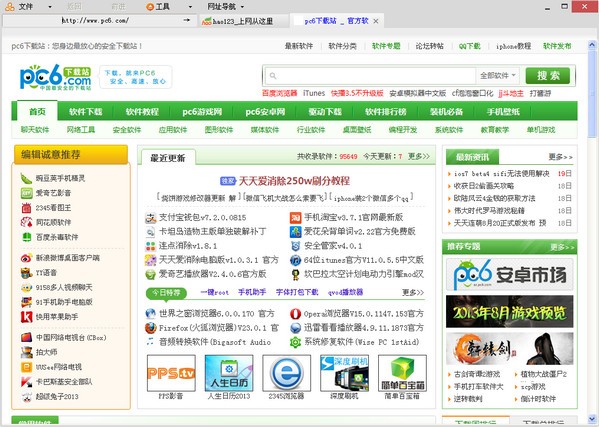
Task: Click the green 搜索 button
Action: (547, 76)
